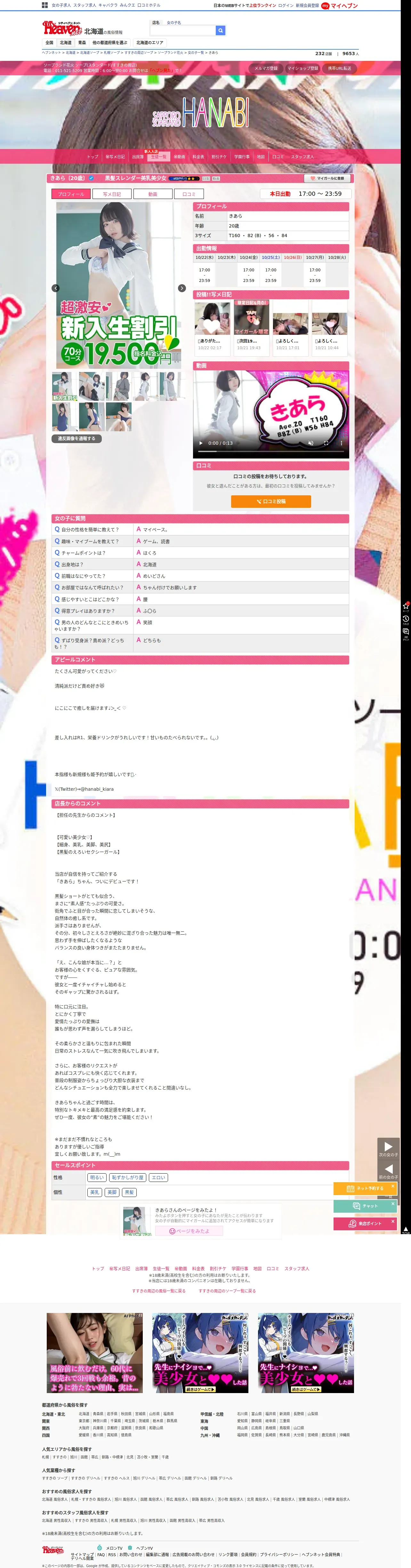Switch to the 動画 profile tab
Screen dimensions: 411x1568
pos(153,194)
